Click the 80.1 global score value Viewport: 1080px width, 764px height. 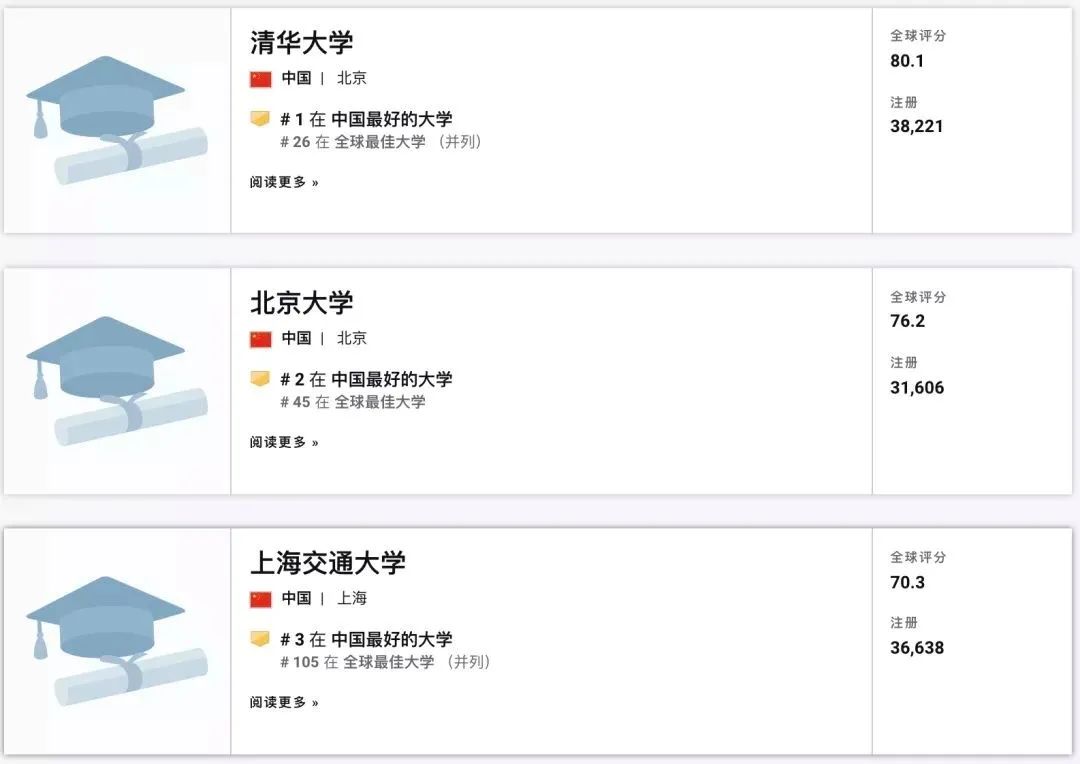(907, 61)
